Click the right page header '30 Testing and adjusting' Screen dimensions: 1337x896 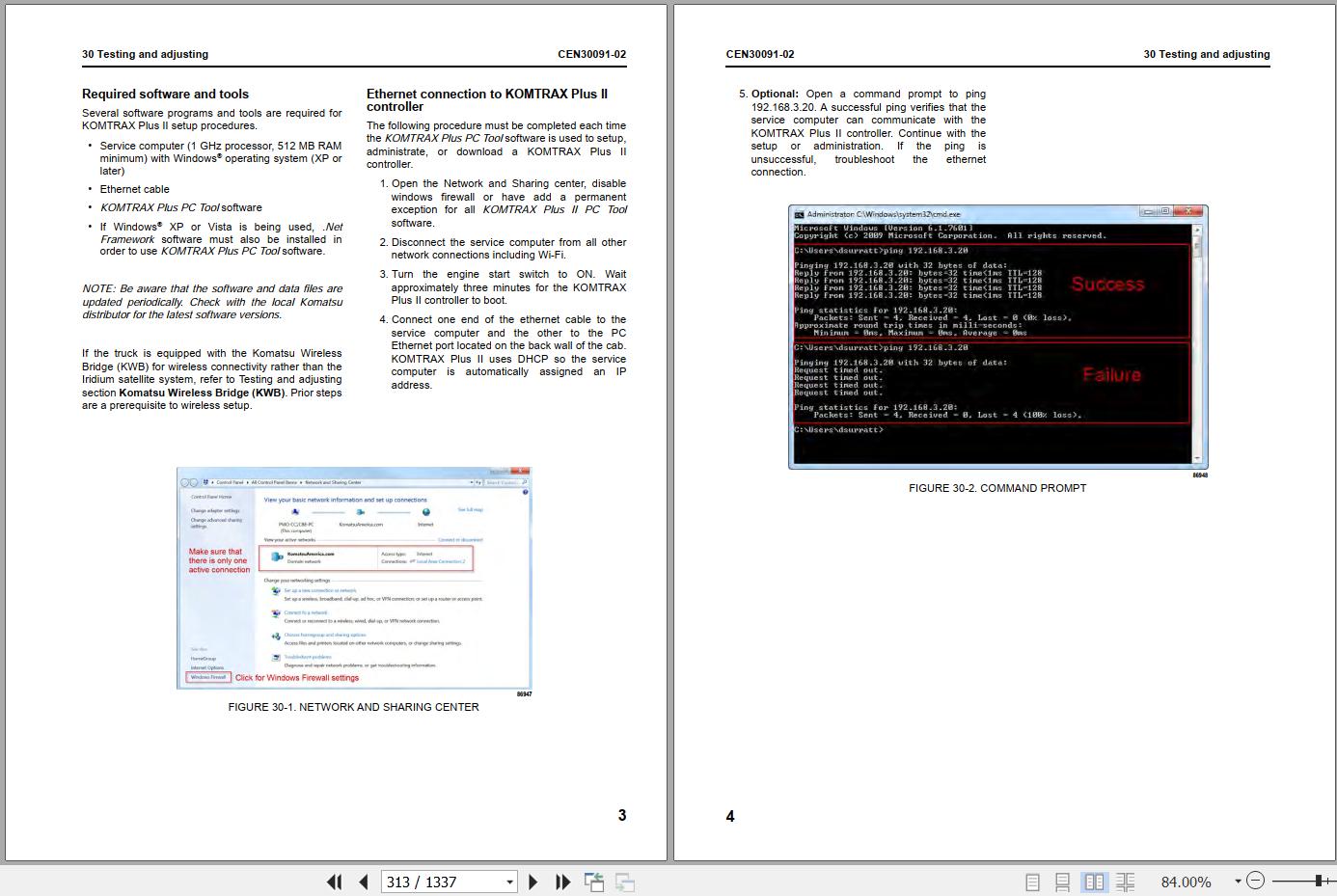[1207, 54]
